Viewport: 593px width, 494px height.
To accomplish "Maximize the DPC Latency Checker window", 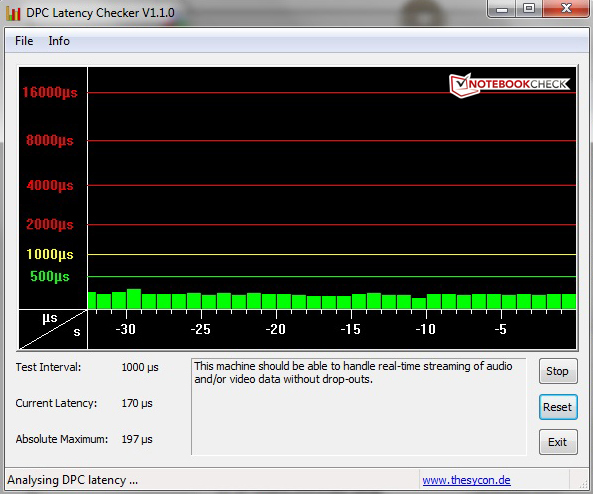I will tap(529, 8).
